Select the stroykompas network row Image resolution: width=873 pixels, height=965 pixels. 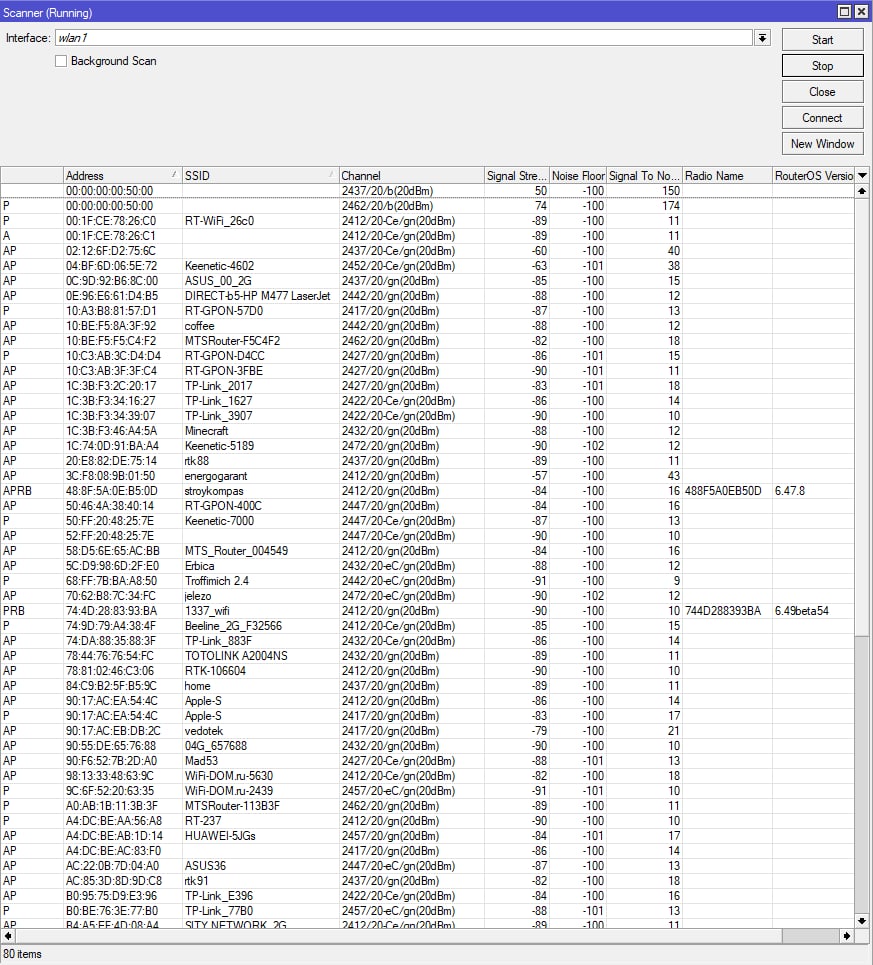[427, 491]
